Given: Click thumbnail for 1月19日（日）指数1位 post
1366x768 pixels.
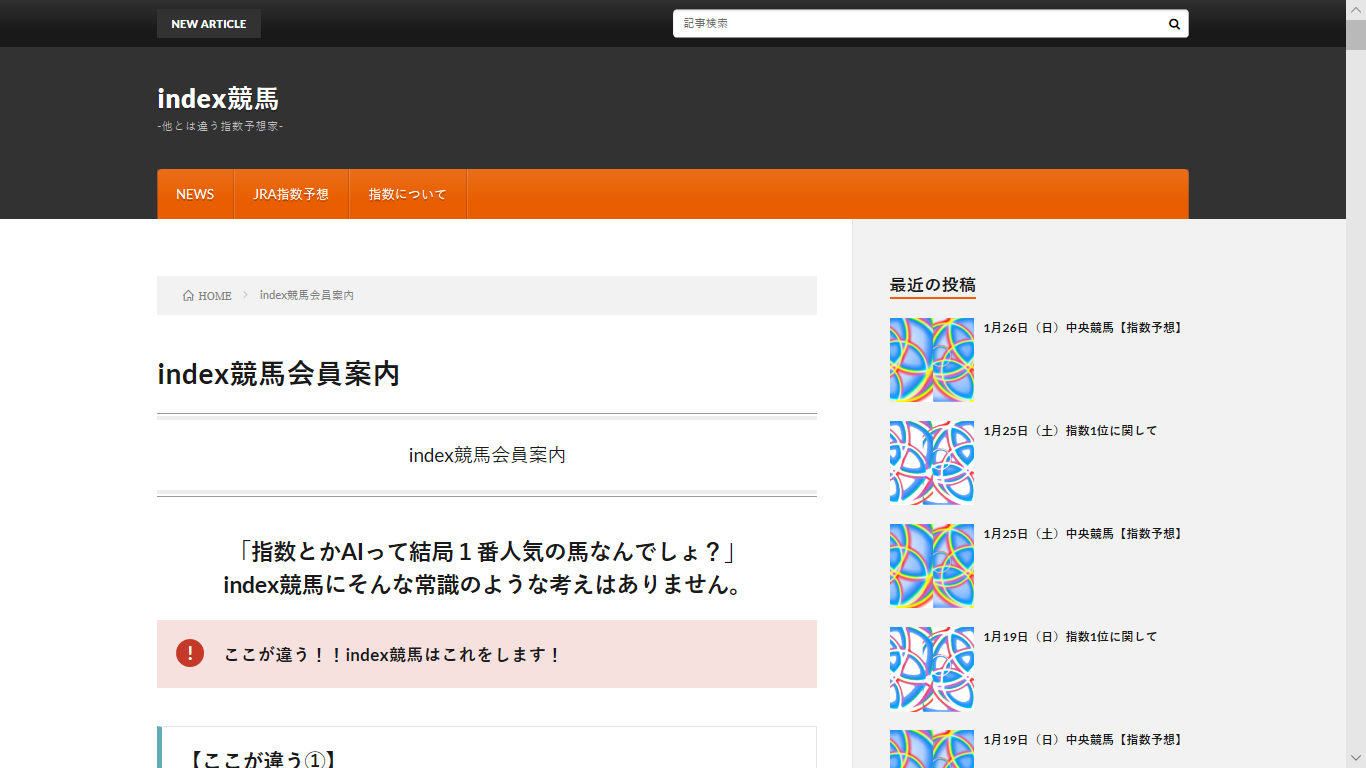Looking at the screenshot, I should [932, 669].
